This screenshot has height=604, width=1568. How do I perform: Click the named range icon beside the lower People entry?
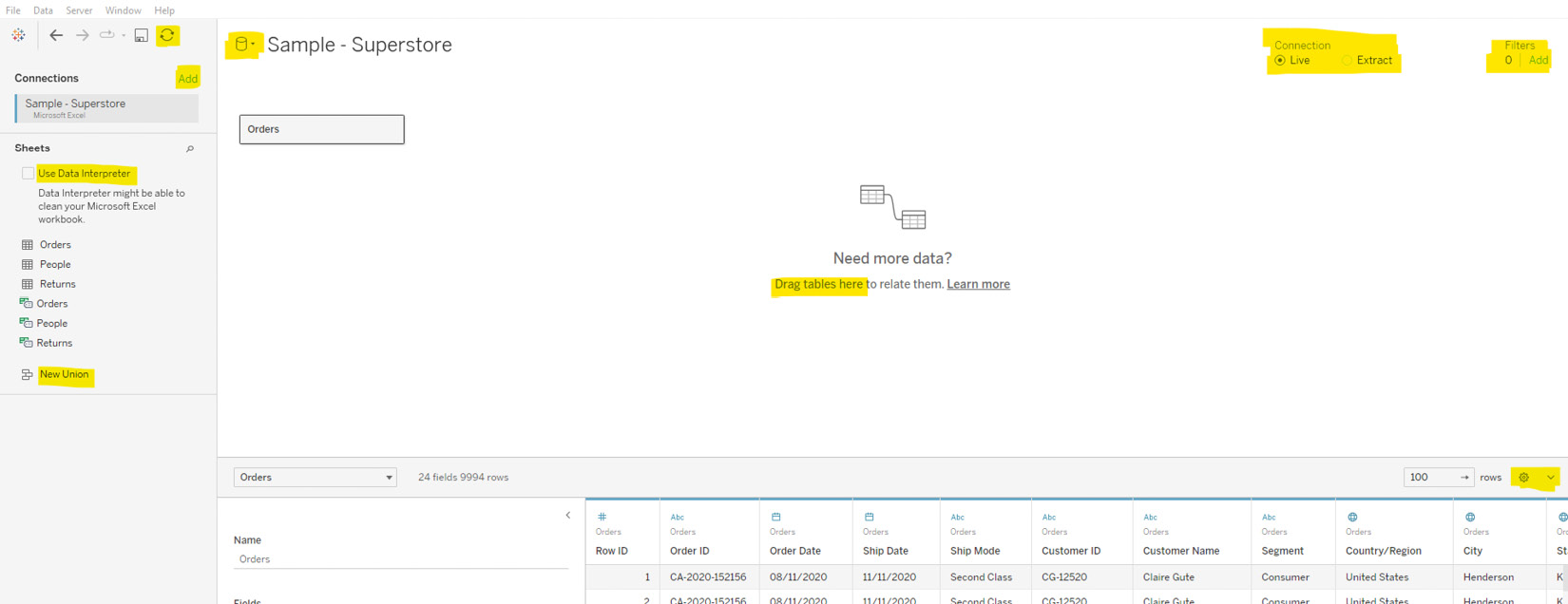coord(26,323)
